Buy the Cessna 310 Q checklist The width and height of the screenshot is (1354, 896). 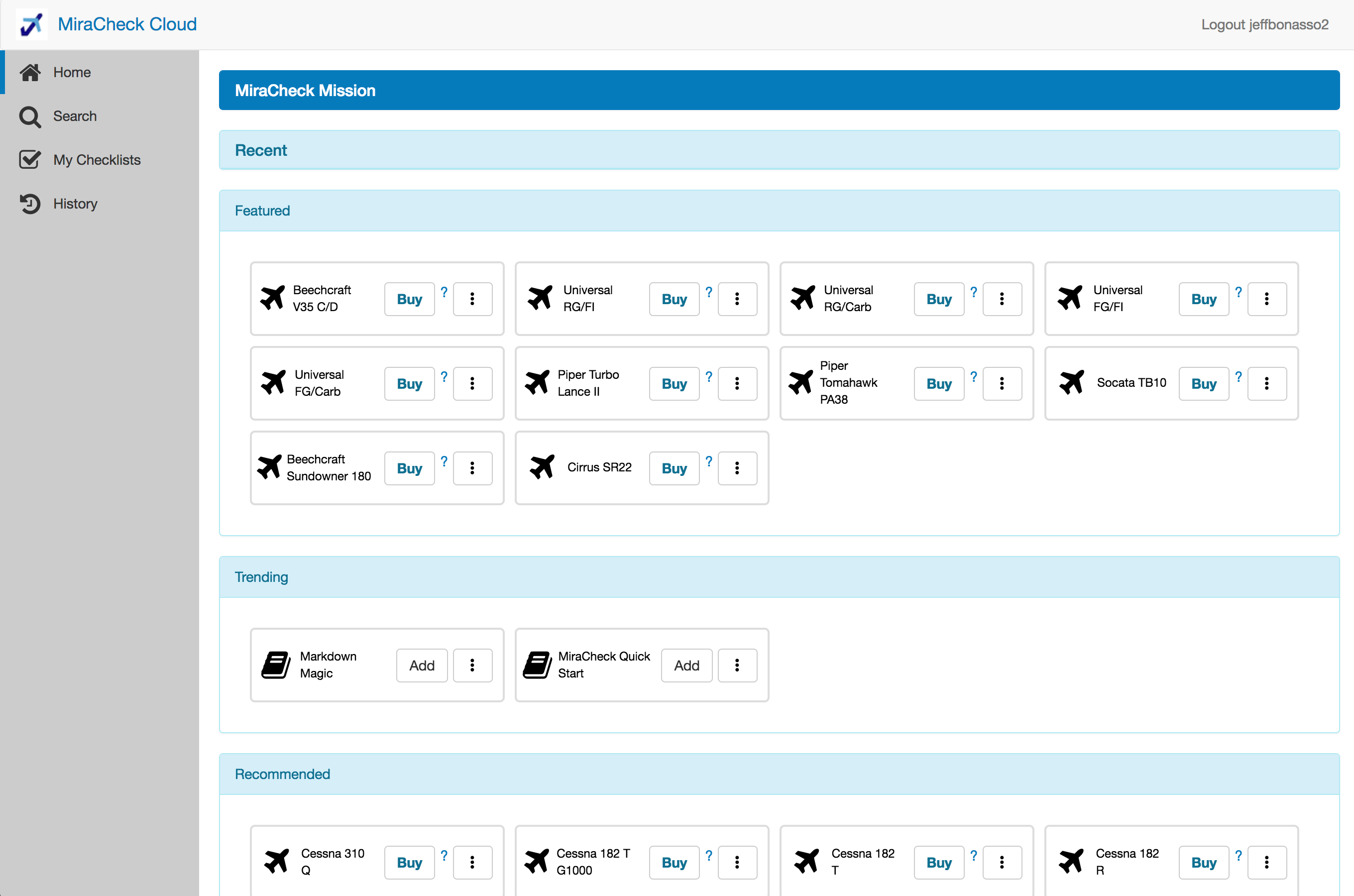click(410, 862)
